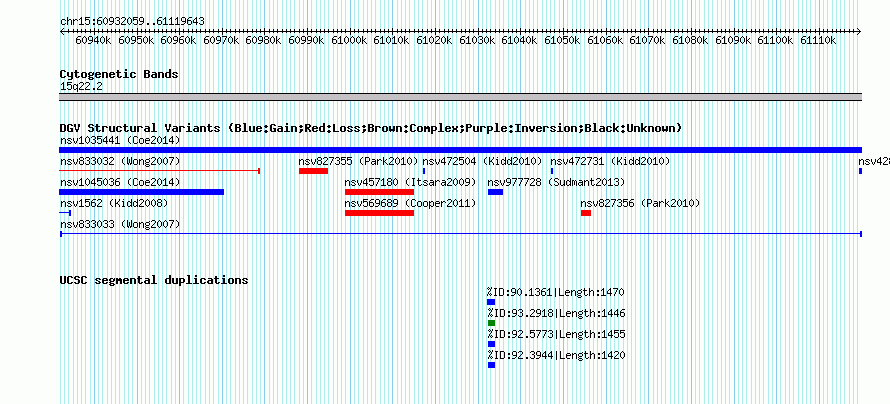Select the 60970k ruler position label
Screen dimensions: 890x404
tap(222, 41)
